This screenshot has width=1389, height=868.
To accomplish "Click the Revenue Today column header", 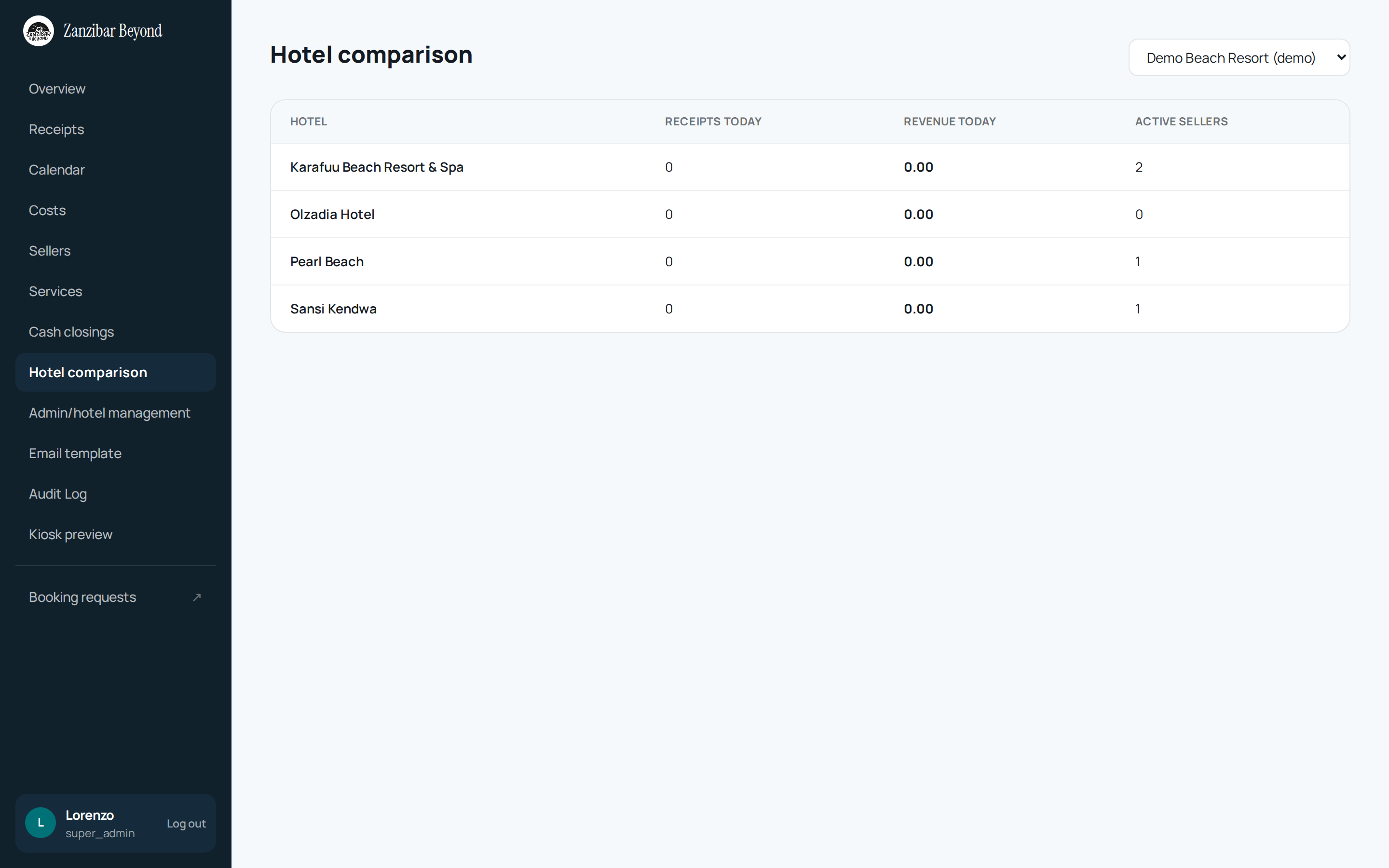I will tap(949, 122).
